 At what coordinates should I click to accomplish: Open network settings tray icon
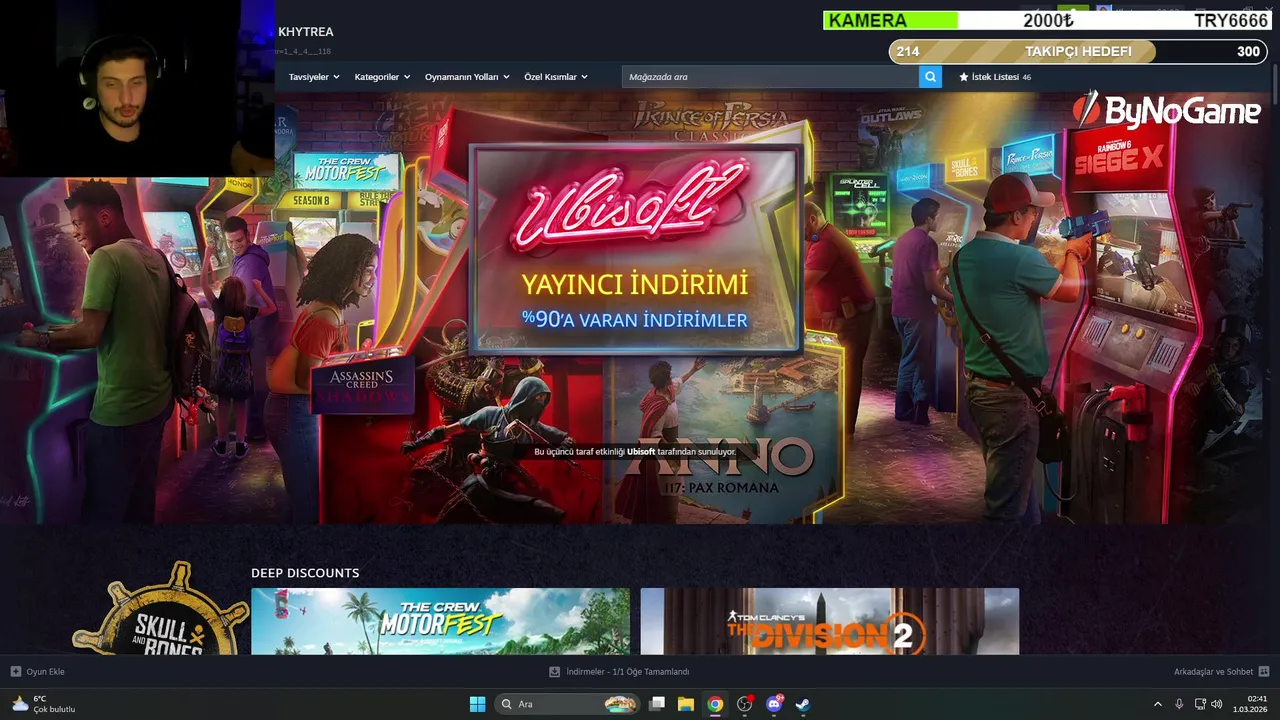(x=1200, y=704)
